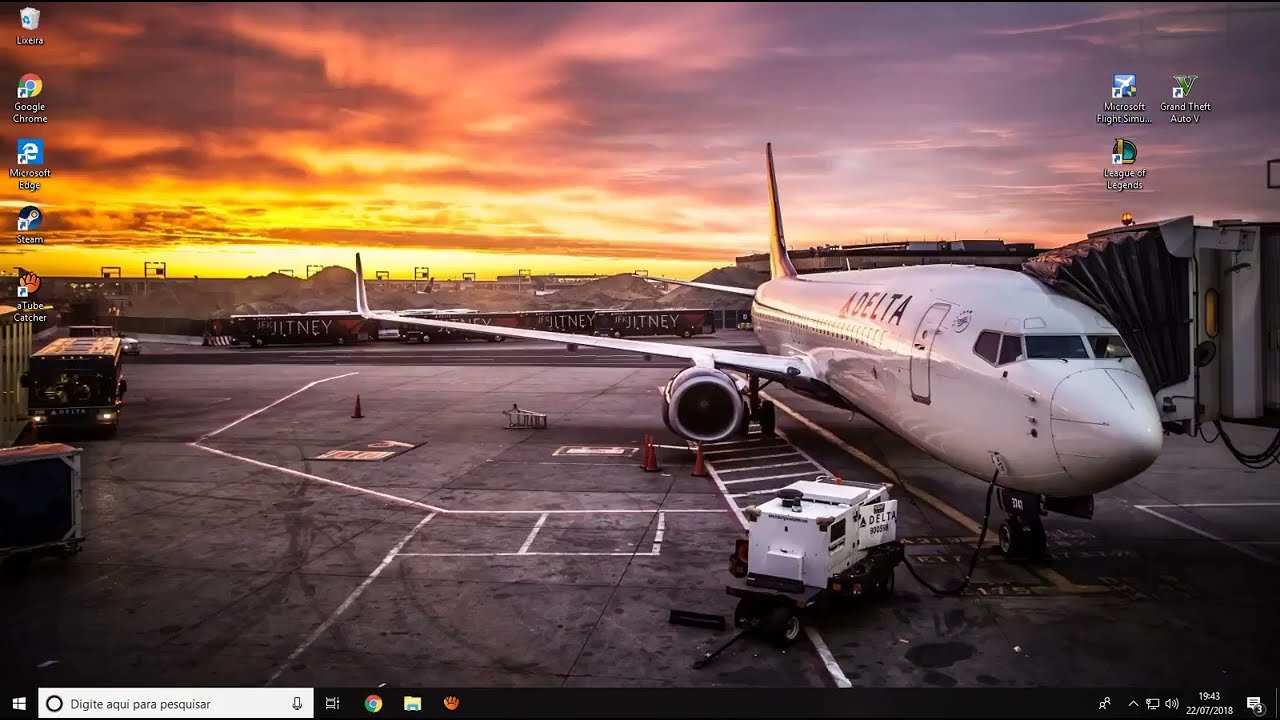Activate the search microphone icon

click(297, 704)
